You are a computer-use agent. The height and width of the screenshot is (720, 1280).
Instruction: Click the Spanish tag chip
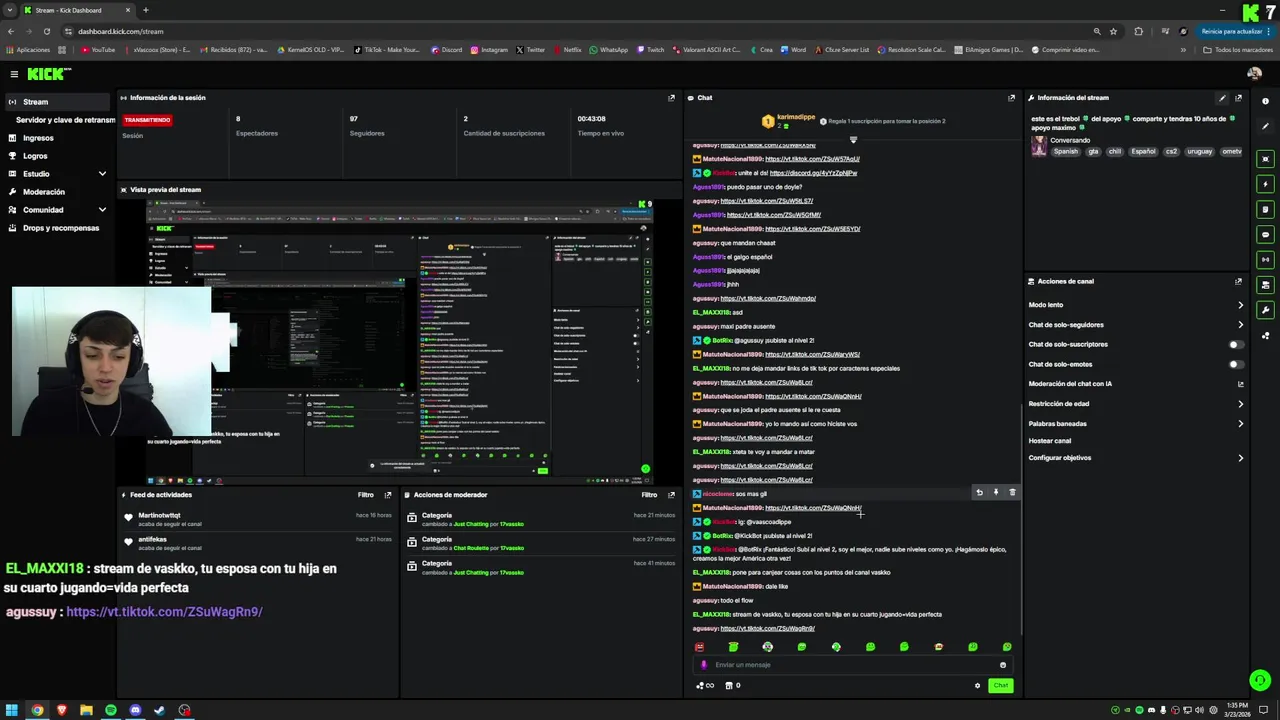[1066, 152]
